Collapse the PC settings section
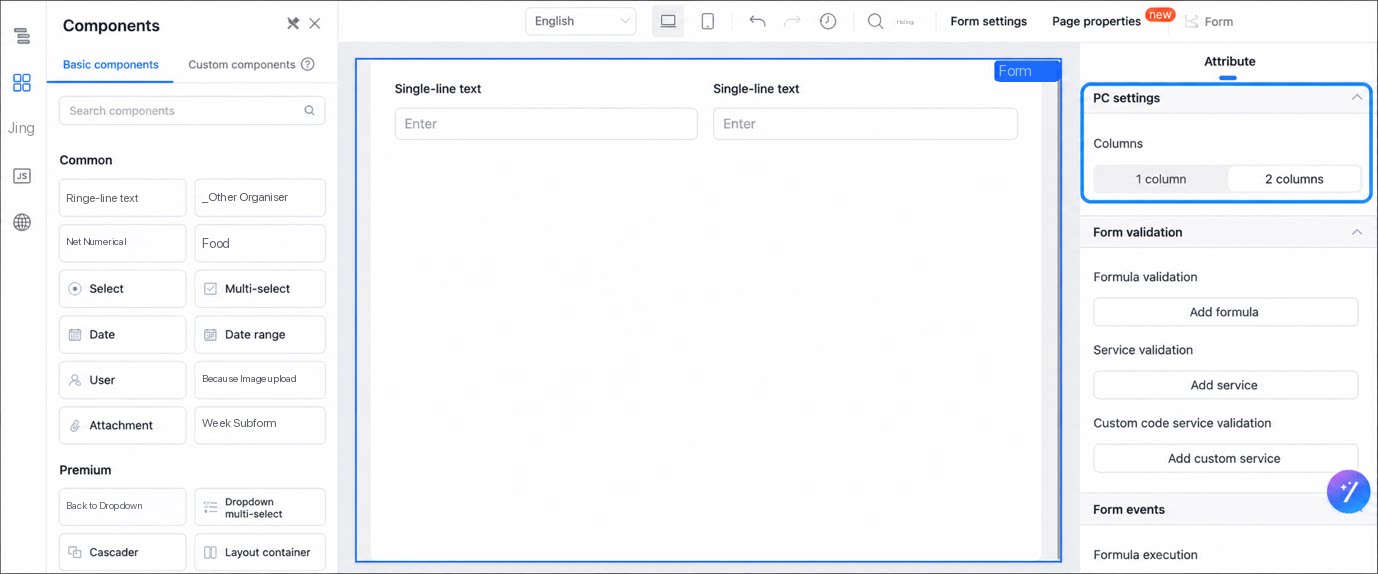 (1357, 98)
